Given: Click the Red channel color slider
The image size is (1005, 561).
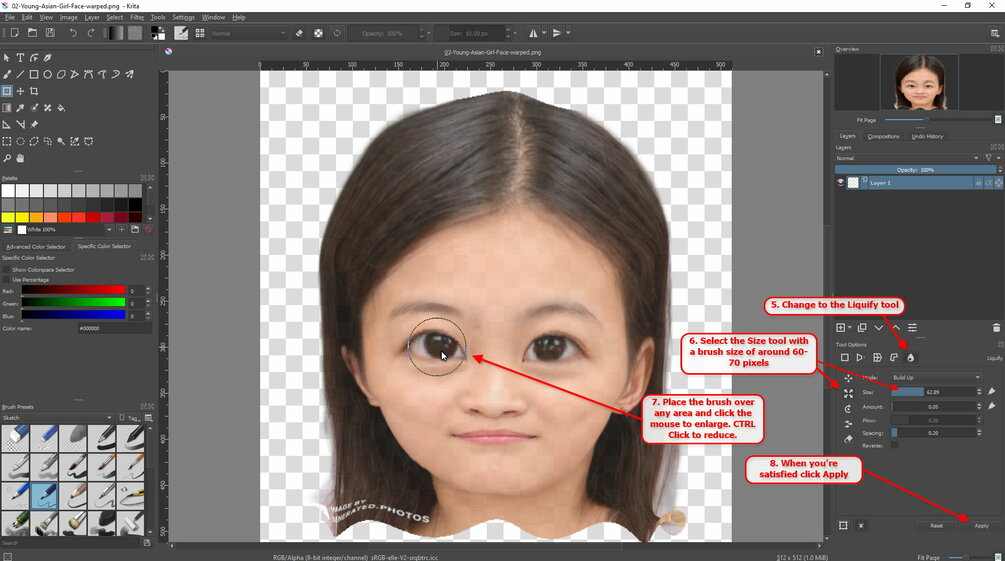Looking at the screenshot, I should 73,290.
